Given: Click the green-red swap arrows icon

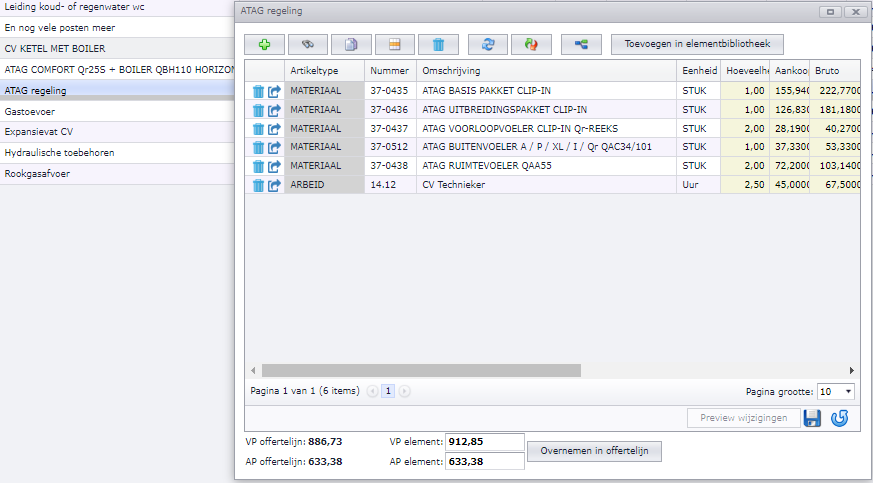Looking at the screenshot, I should coord(531,45).
